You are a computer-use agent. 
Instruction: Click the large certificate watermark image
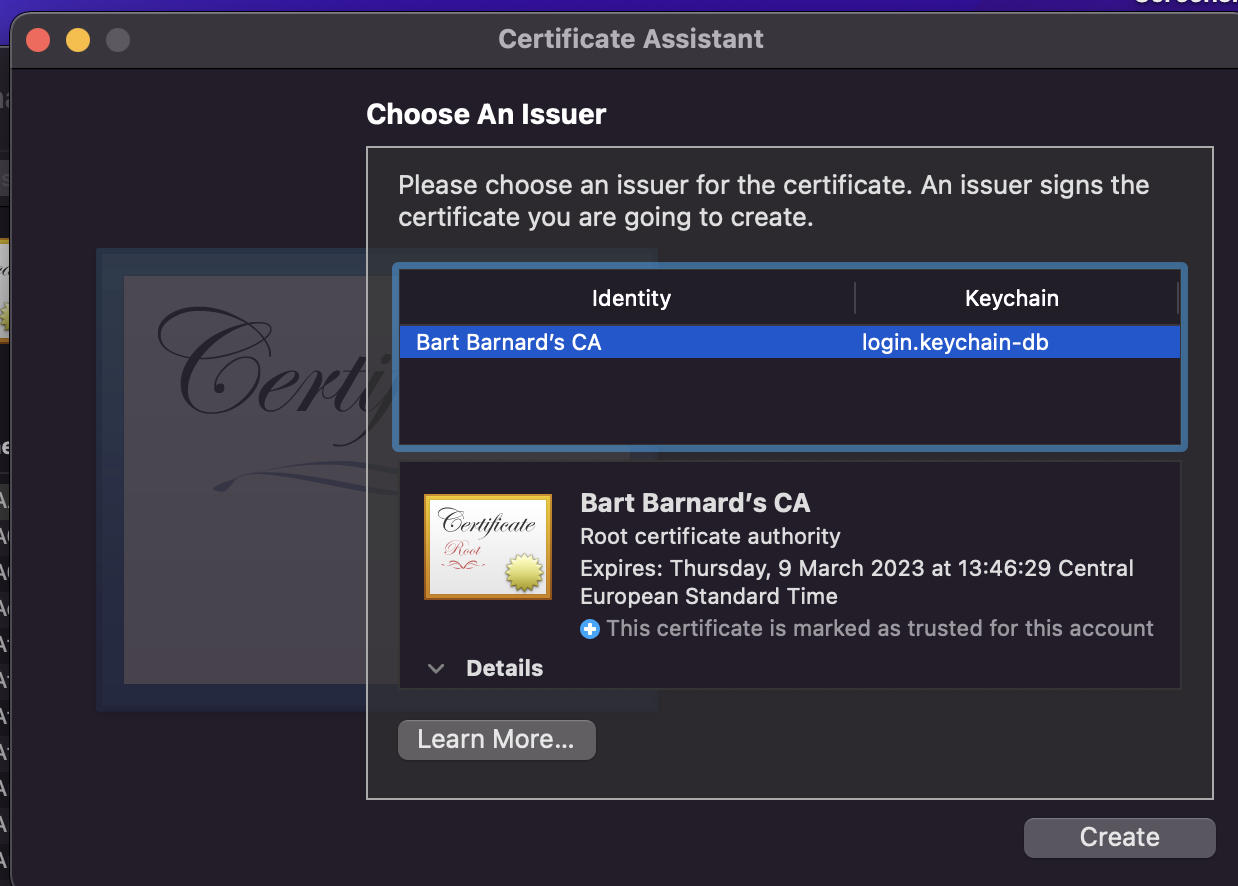[x=240, y=480]
